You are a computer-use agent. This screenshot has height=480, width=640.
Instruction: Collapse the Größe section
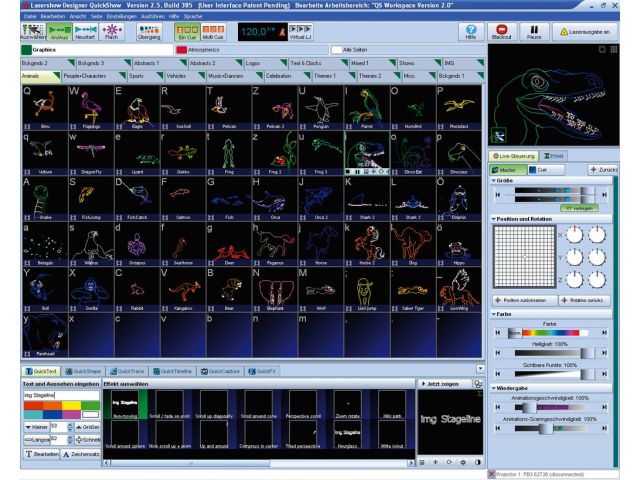(x=493, y=180)
